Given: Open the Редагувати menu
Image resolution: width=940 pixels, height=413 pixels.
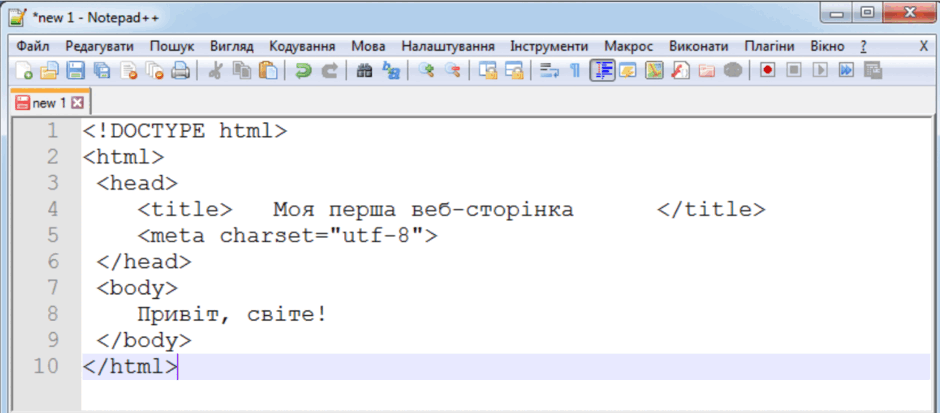Looking at the screenshot, I should (100, 46).
